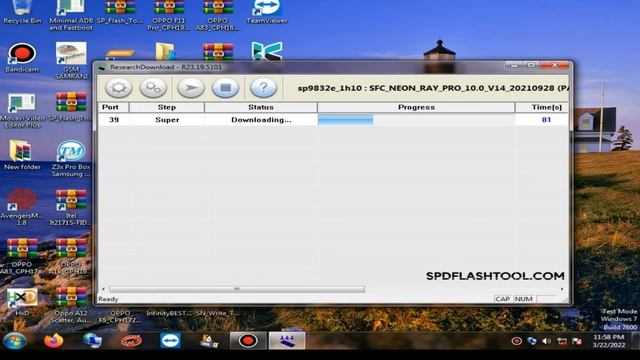Screen dimensions: 640x360
Task: Select the OPPO F11 Pro_CPH19... archive icon
Action: pyautogui.click(x=169, y=16)
